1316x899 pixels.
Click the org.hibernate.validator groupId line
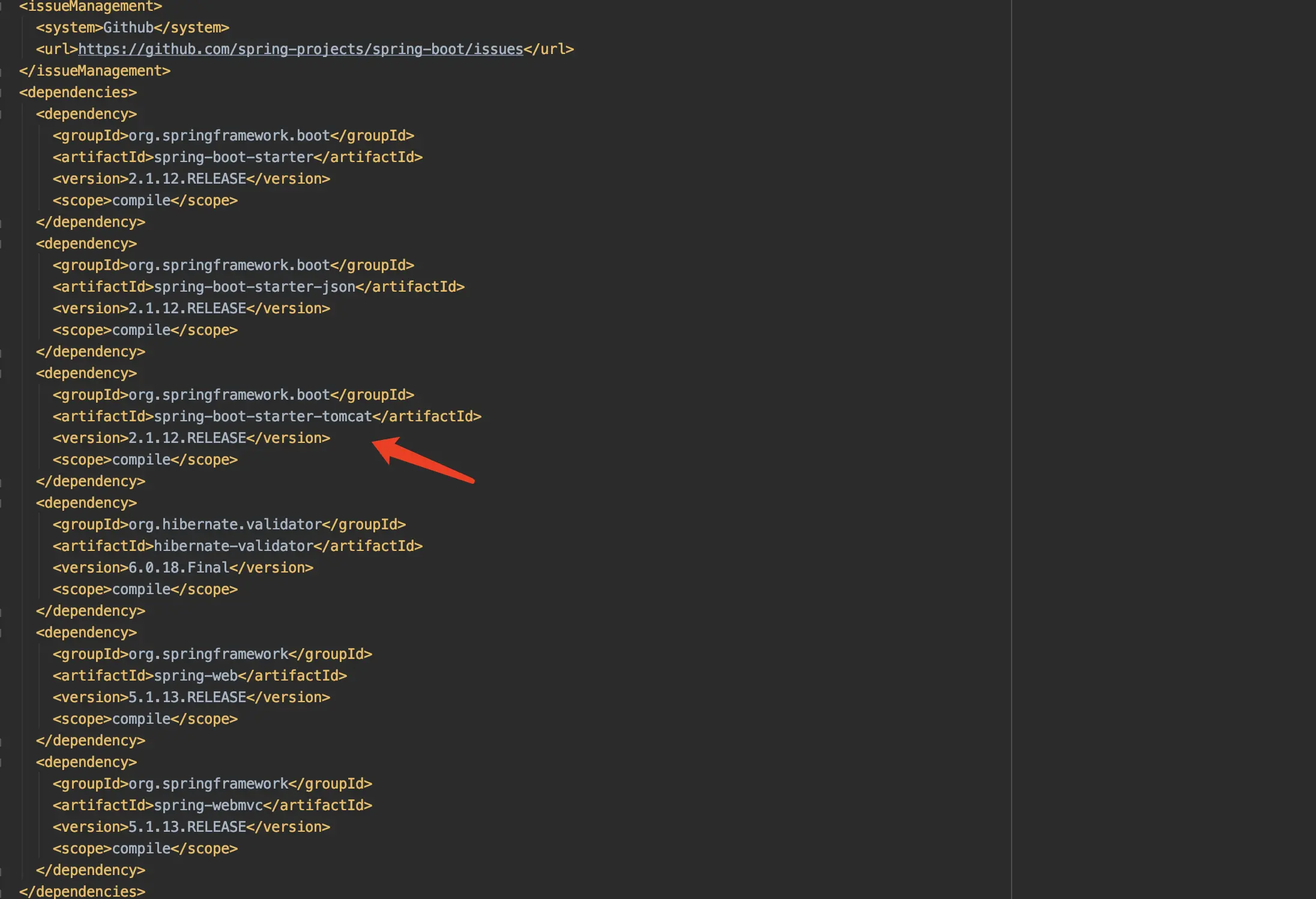tap(228, 525)
